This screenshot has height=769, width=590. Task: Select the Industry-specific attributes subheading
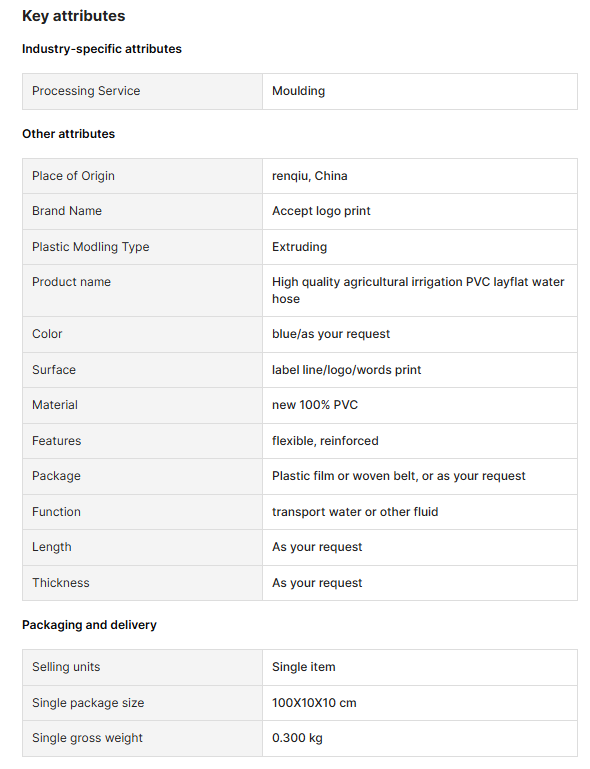[102, 49]
